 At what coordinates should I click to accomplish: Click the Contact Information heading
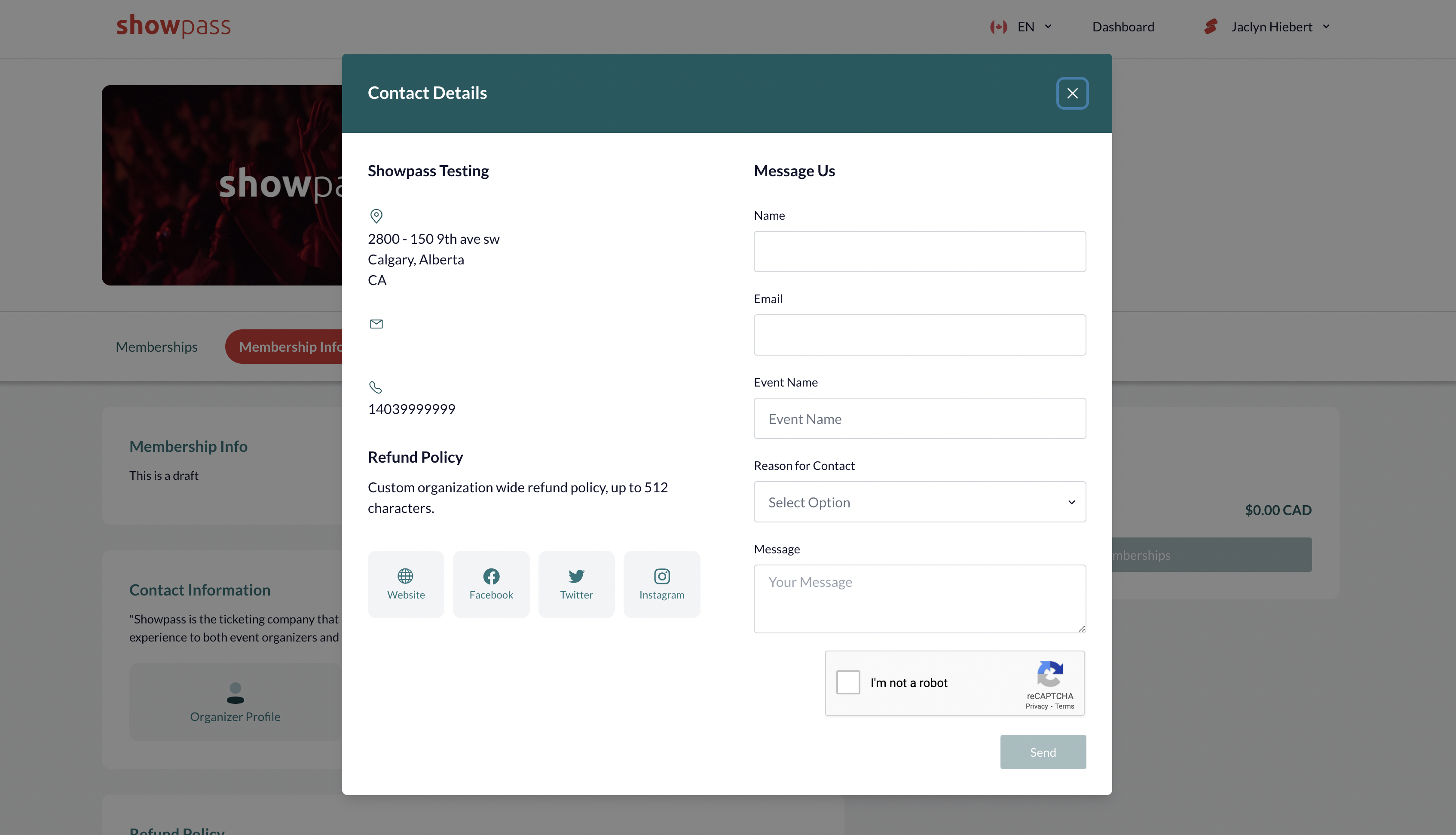[x=200, y=589]
